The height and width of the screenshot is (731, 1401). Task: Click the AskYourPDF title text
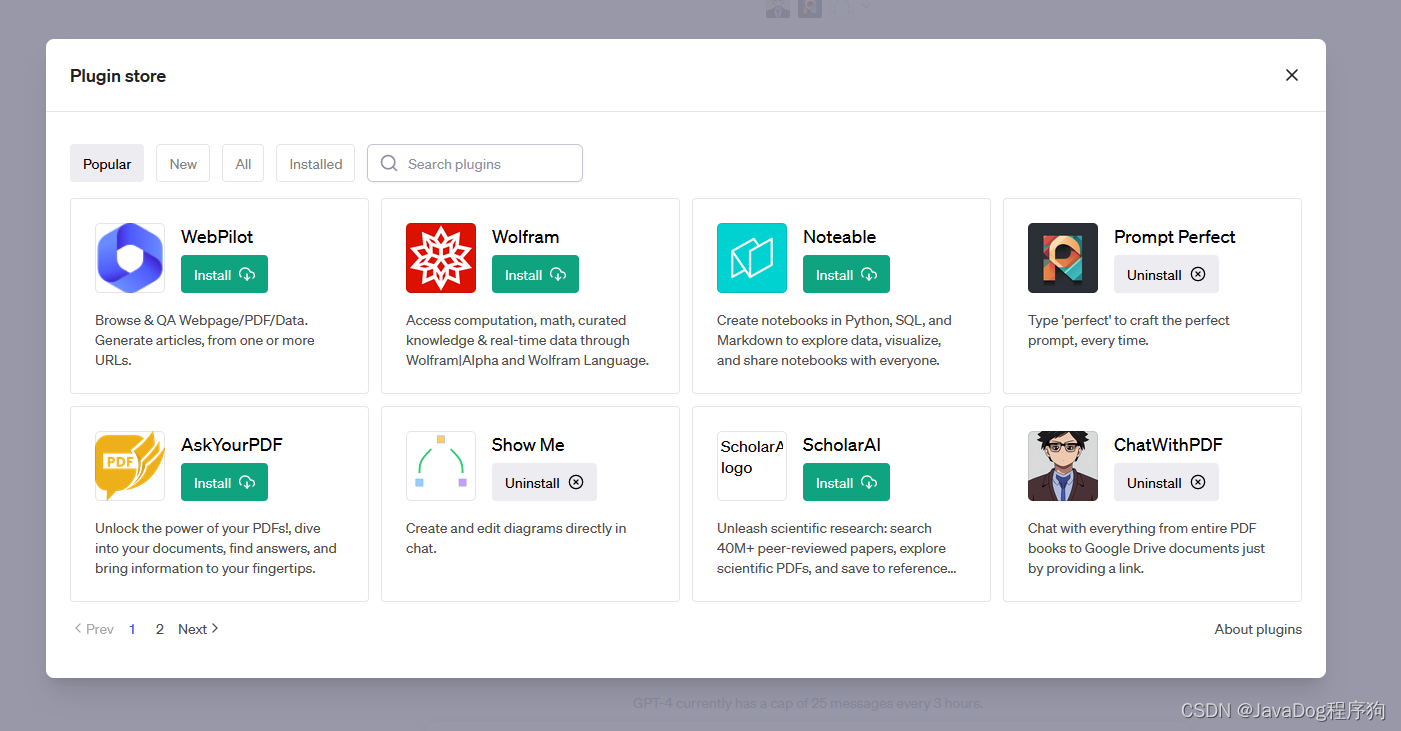click(232, 445)
